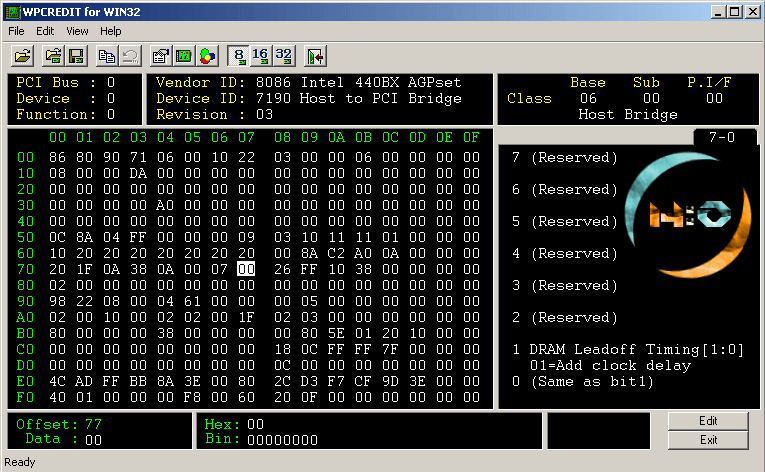Click the open file folder toolbar icon
Image resolution: width=765 pixels, height=472 pixels.
pyautogui.click(x=22, y=56)
